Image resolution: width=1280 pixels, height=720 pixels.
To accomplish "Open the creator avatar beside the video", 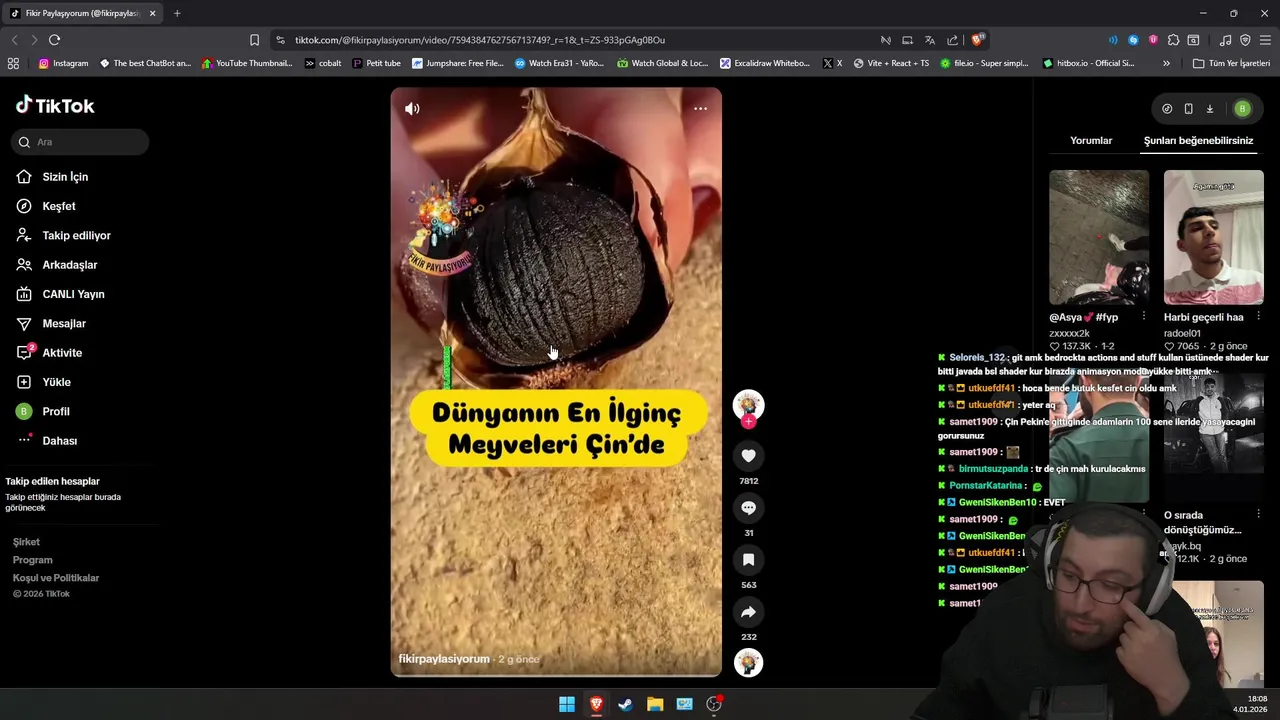I will click(x=748, y=404).
